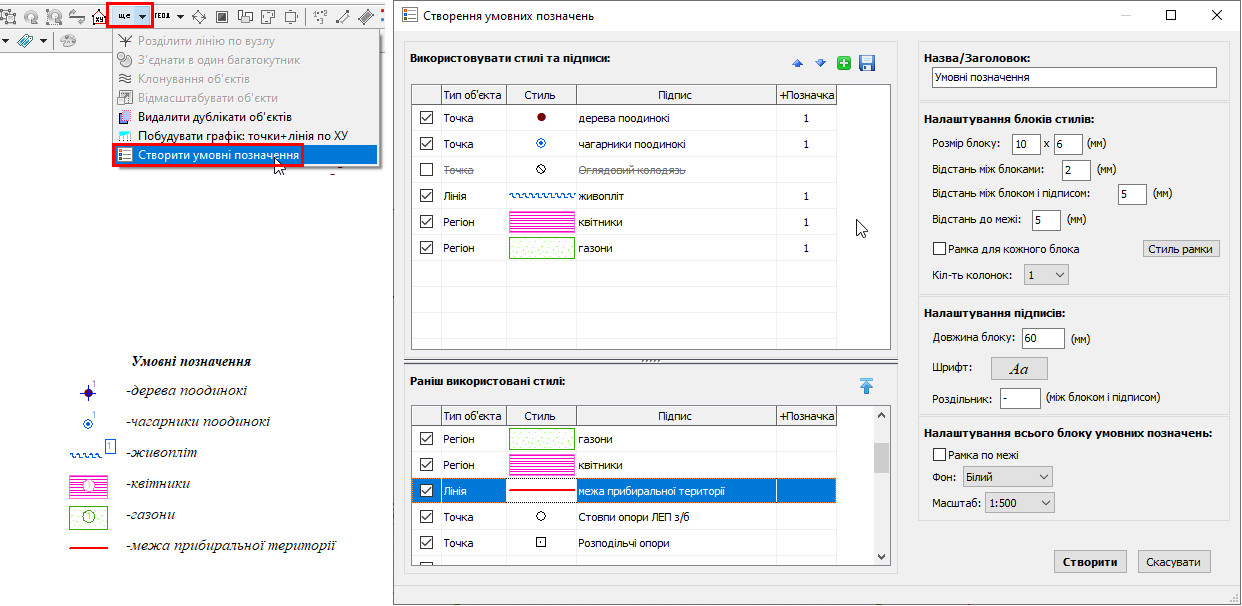The width and height of the screenshot is (1242, 606).
Task: Click the blue floppy disk save icon
Action: (867, 63)
